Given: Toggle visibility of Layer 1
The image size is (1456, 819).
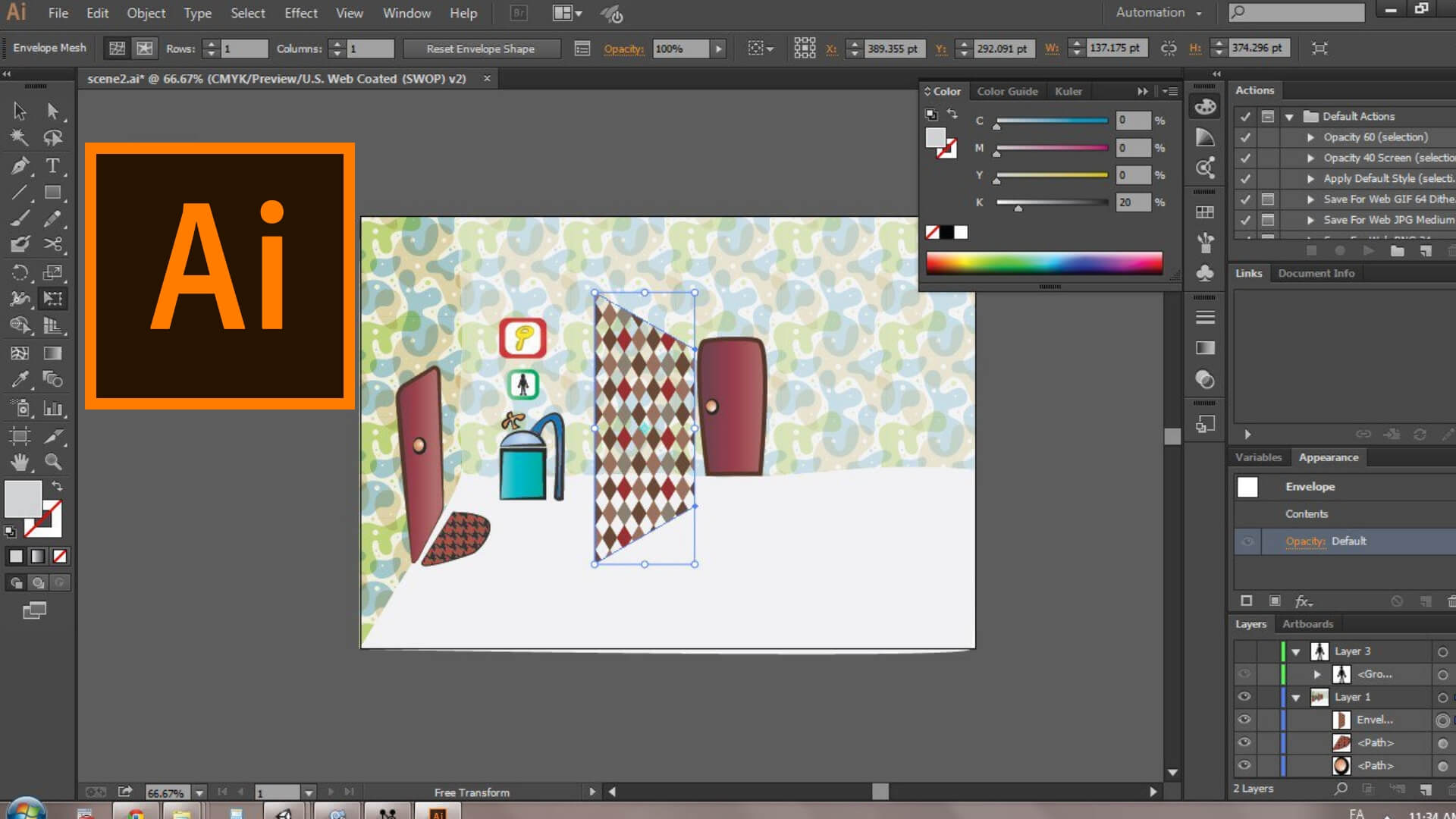Looking at the screenshot, I should tap(1244, 697).
